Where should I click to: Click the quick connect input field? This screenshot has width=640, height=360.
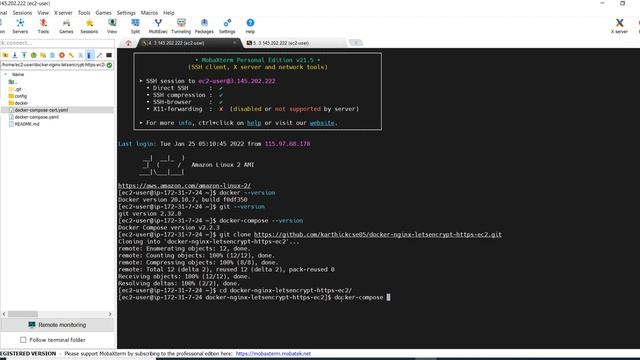click(57, 43)
